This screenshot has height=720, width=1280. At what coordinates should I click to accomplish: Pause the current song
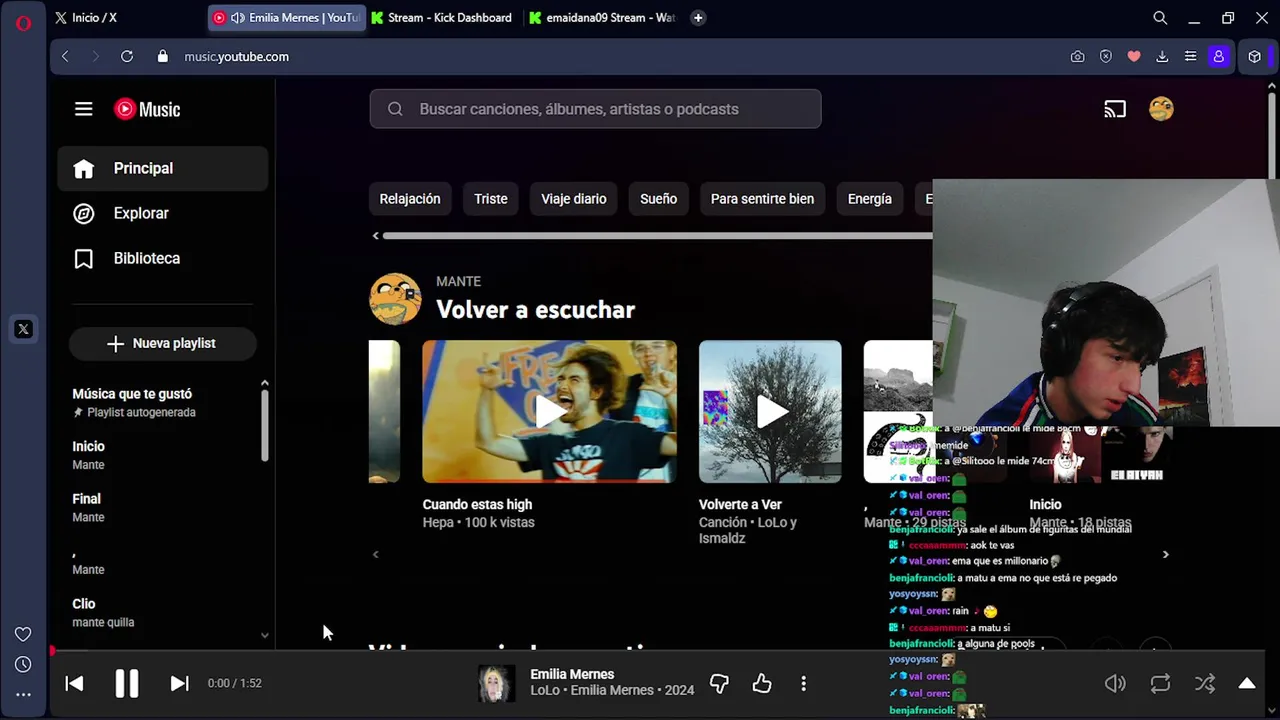[127, 683]
